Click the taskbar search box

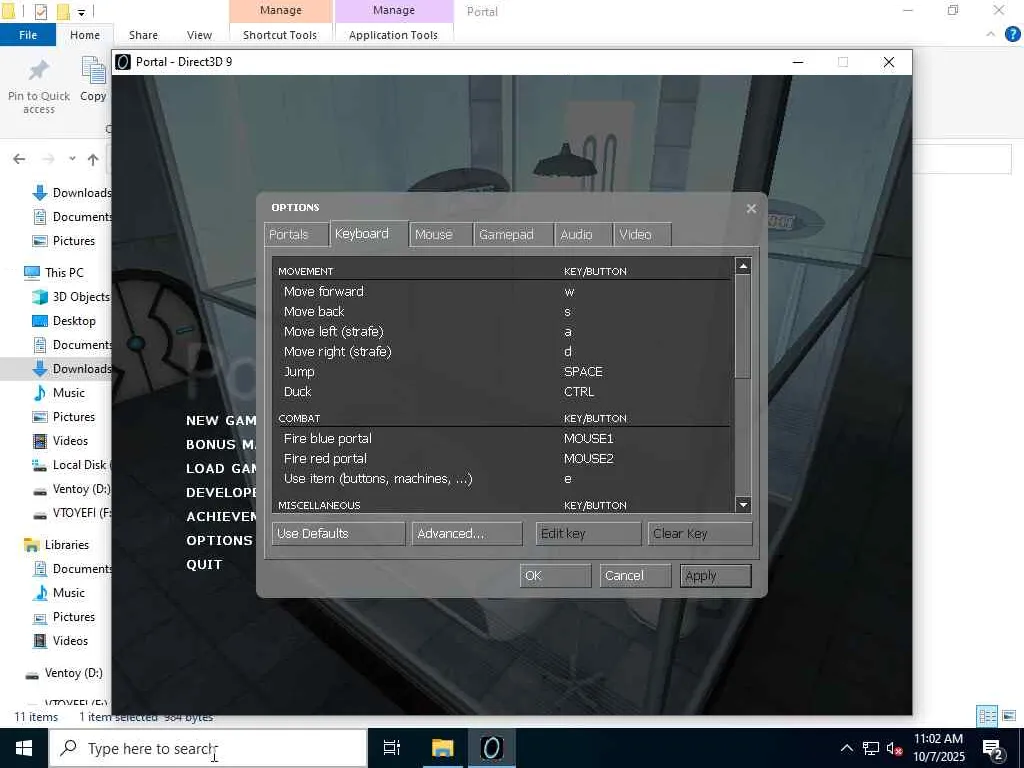tap(208, 748)
